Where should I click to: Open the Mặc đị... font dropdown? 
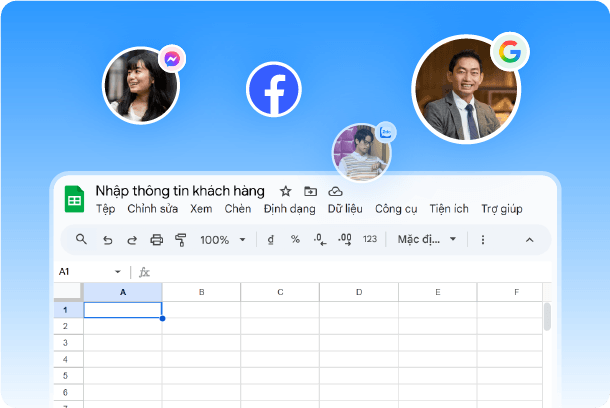coord(427,239)
